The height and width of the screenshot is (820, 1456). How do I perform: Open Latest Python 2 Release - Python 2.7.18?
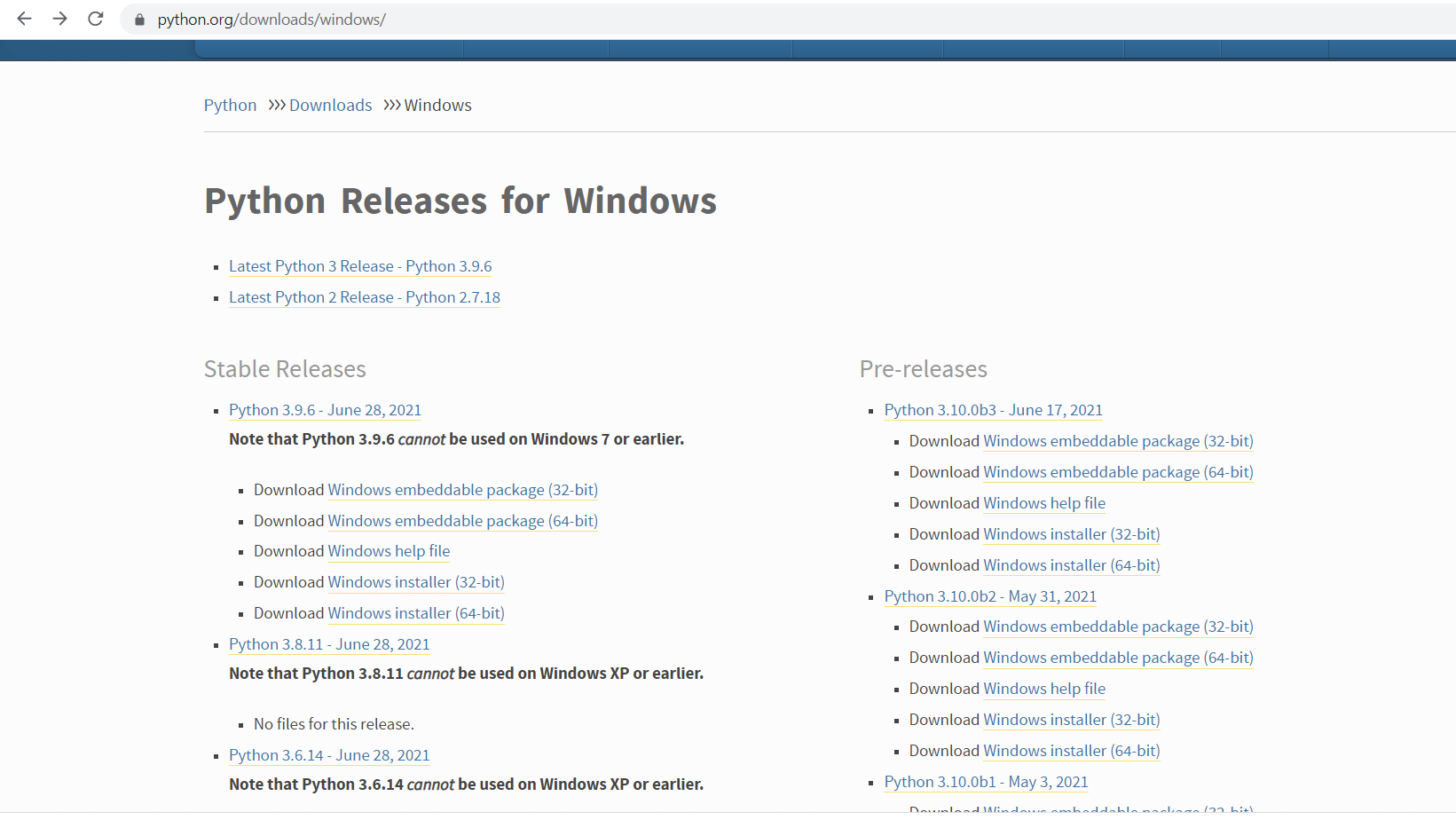tap(365, 297)
